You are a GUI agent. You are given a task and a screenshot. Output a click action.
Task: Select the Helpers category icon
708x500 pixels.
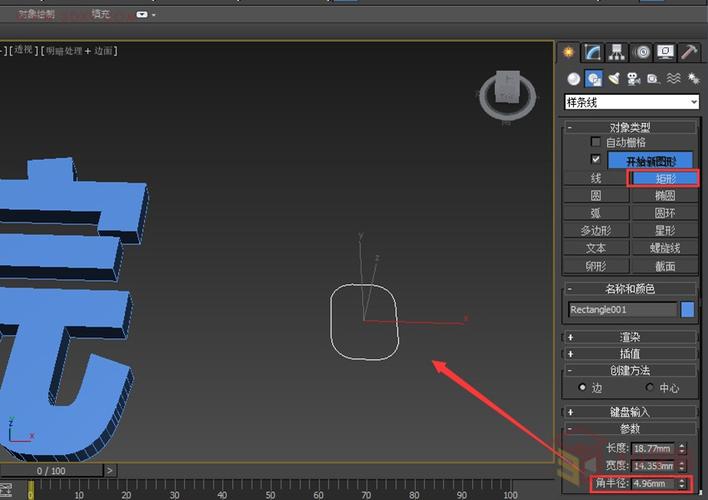pos(653,79)
